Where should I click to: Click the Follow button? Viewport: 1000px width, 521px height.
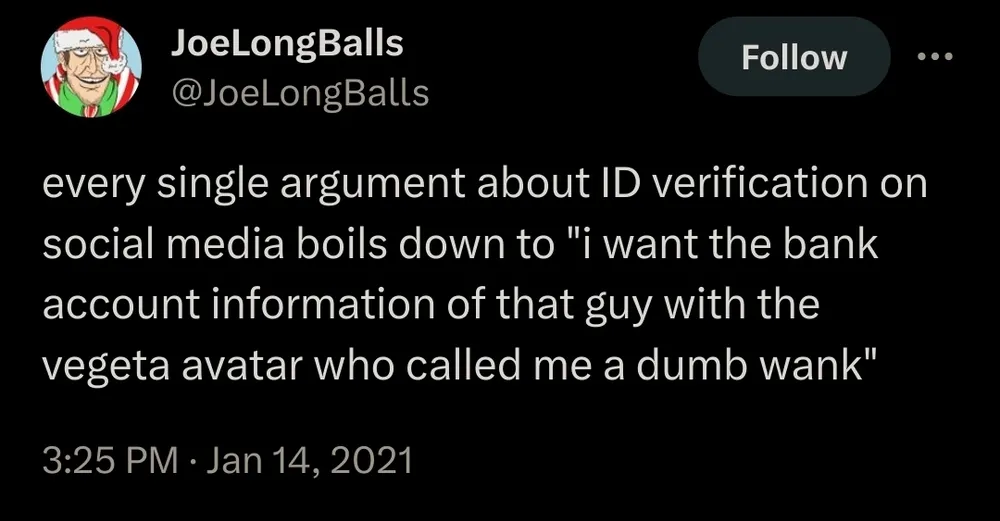click(x=793, y=57)
